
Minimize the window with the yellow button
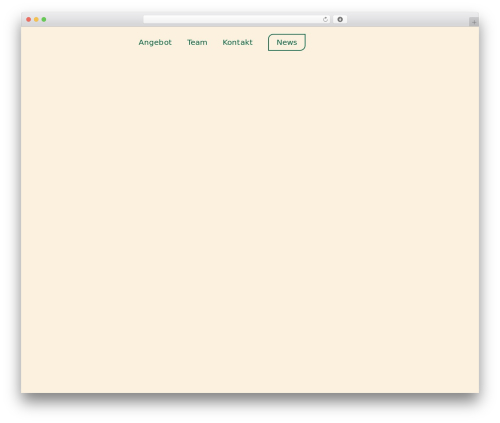[36, 19]
